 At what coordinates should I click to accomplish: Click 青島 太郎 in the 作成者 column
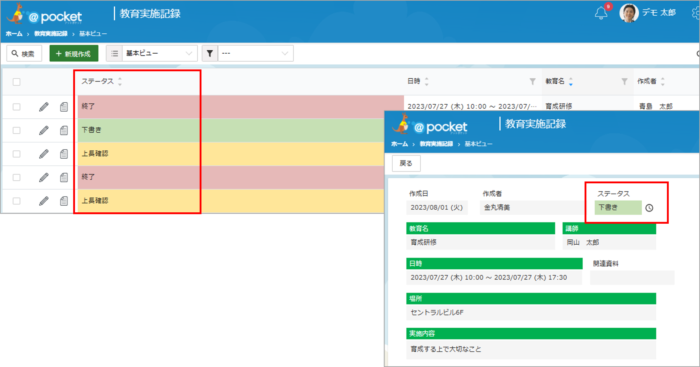655,106
